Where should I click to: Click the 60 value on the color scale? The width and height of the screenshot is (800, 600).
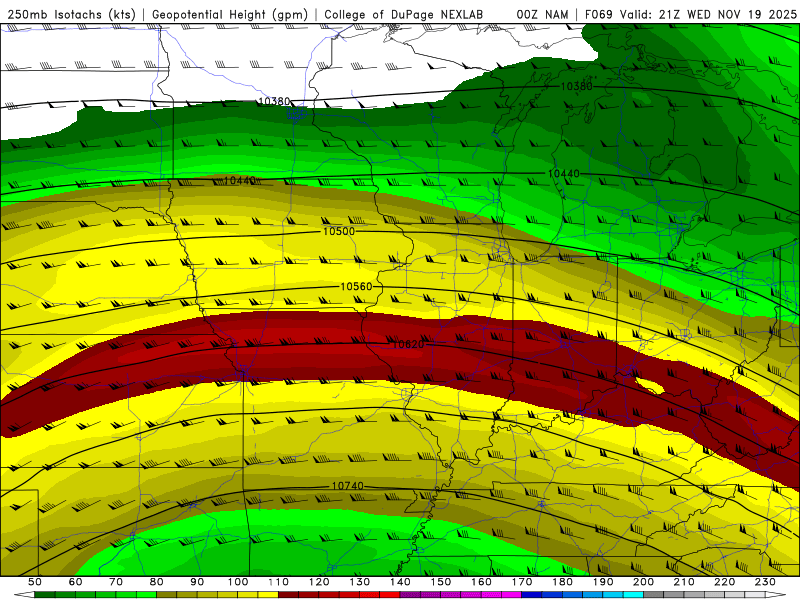point(76,582)
